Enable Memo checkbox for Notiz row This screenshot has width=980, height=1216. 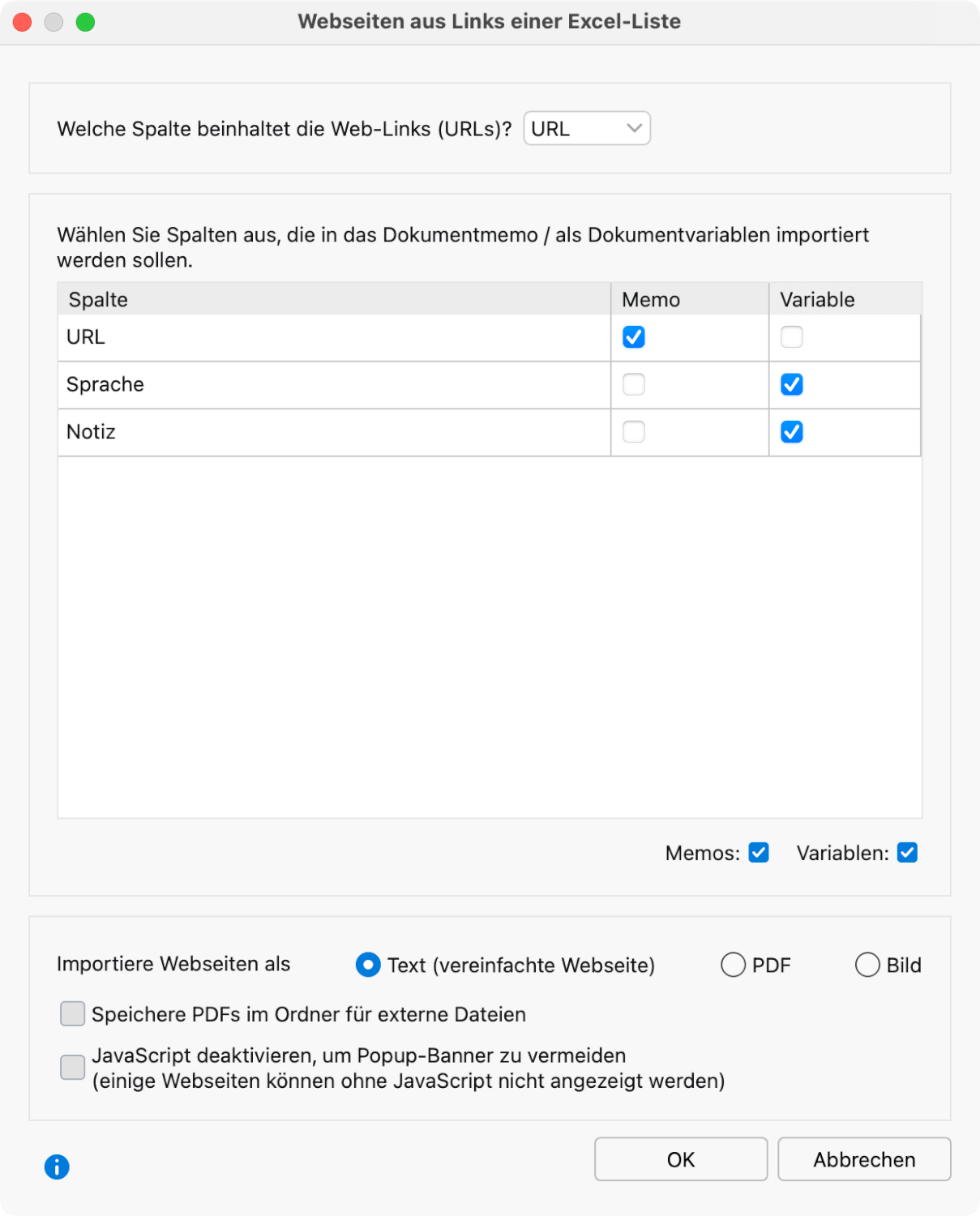coord(634,432)
